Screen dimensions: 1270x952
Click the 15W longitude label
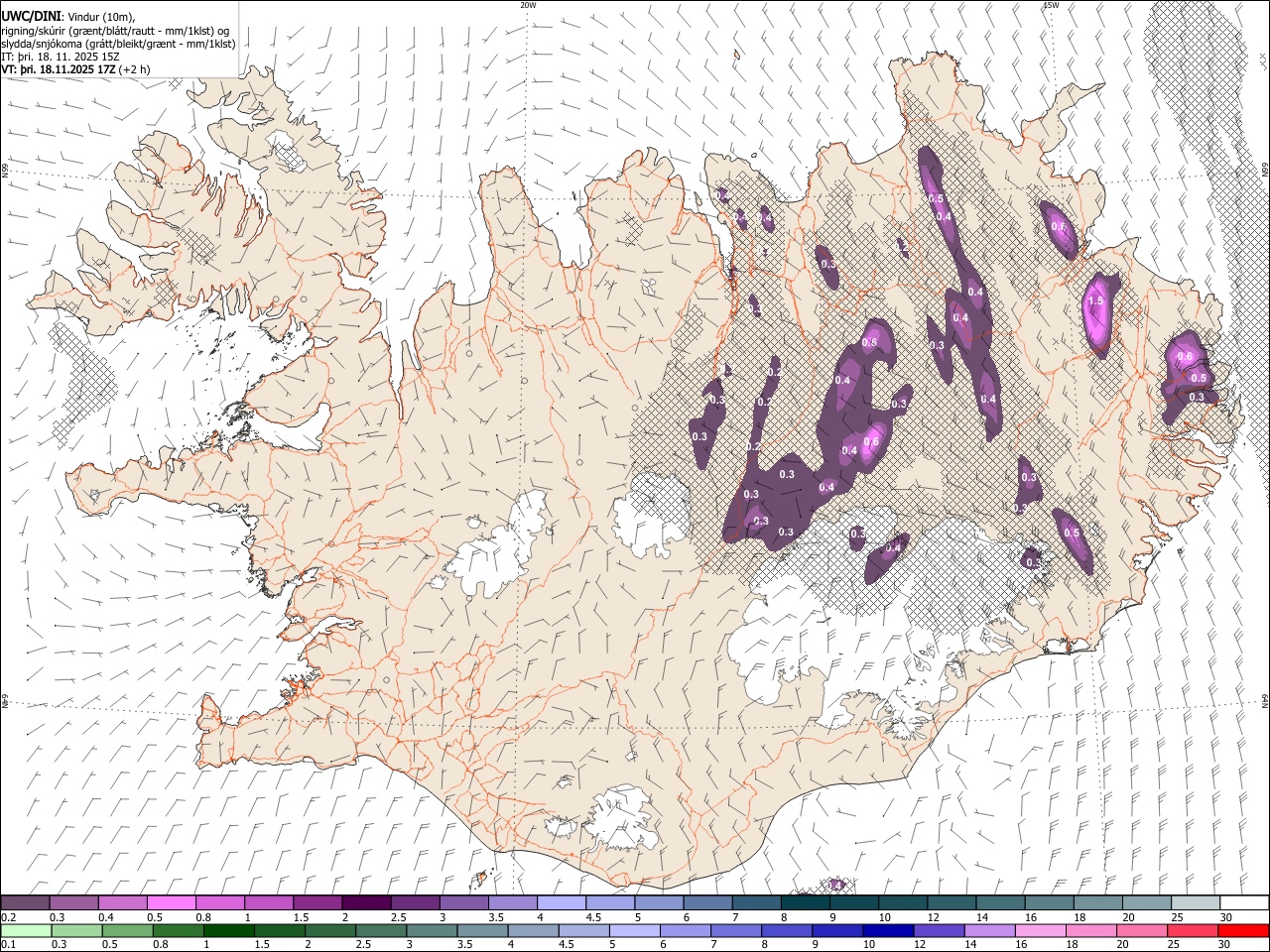coord(1051,5)
